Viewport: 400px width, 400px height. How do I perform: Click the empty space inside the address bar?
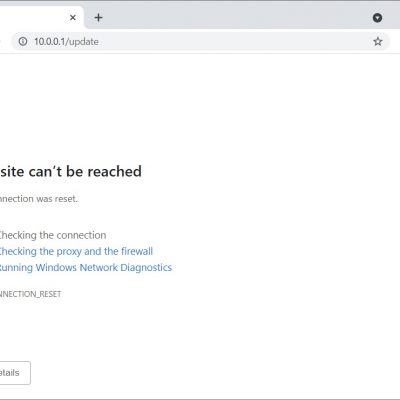(233, 42)
